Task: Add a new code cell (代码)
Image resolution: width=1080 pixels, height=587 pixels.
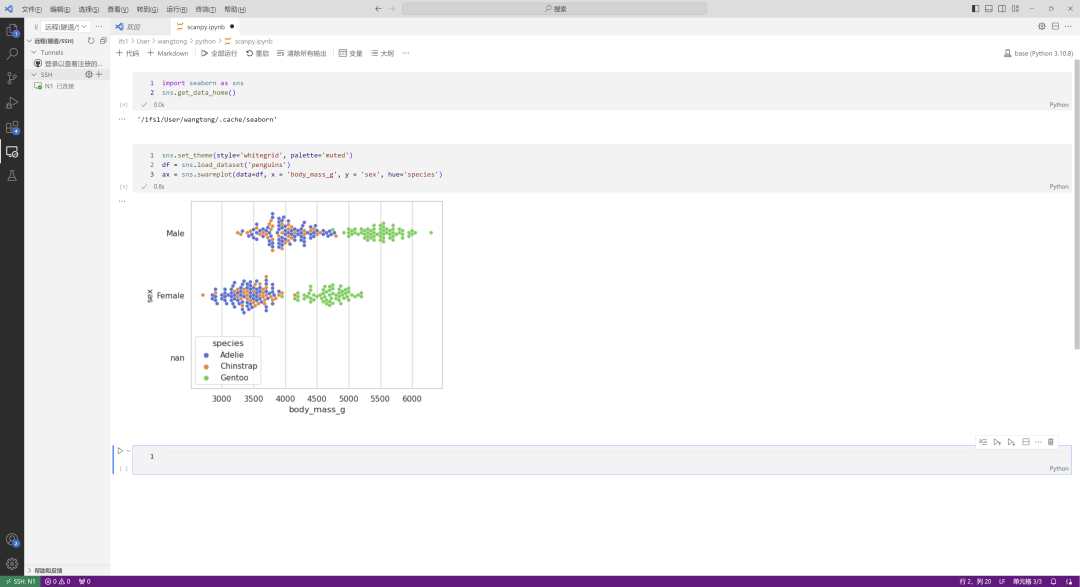Action: pos(127,53)
